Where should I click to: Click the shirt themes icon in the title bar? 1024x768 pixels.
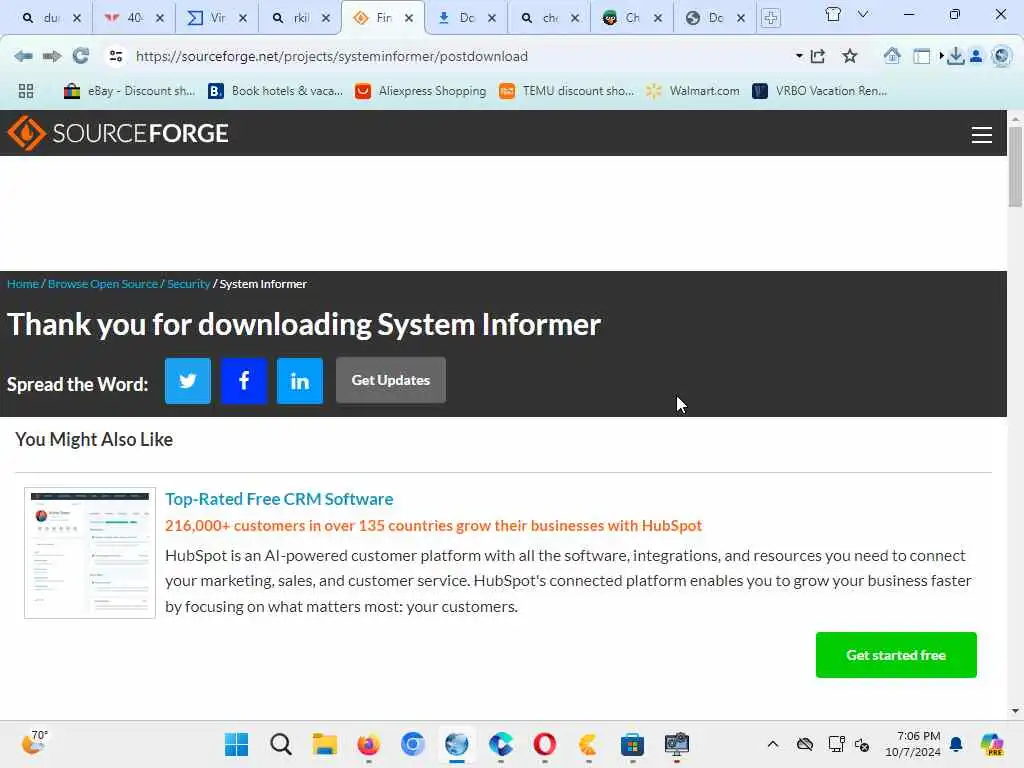[x=833, y=14]
